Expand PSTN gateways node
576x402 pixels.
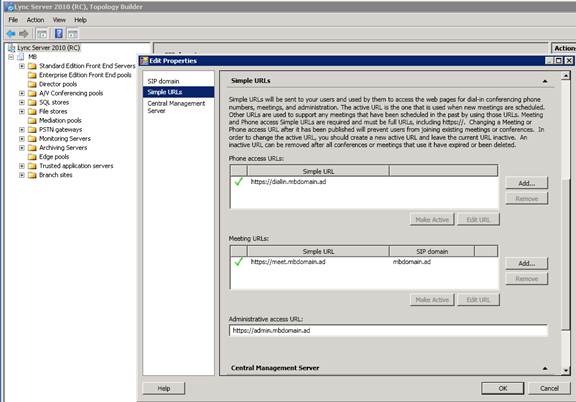[22, 130]
